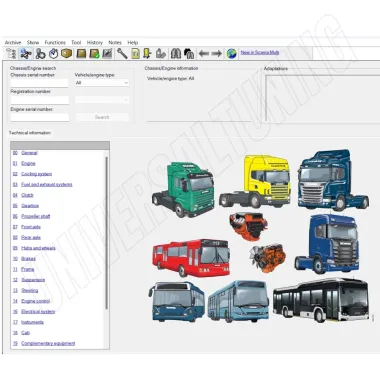Open the Gearbox link
This screenshot has height=380, width=380.
[30, 206]
